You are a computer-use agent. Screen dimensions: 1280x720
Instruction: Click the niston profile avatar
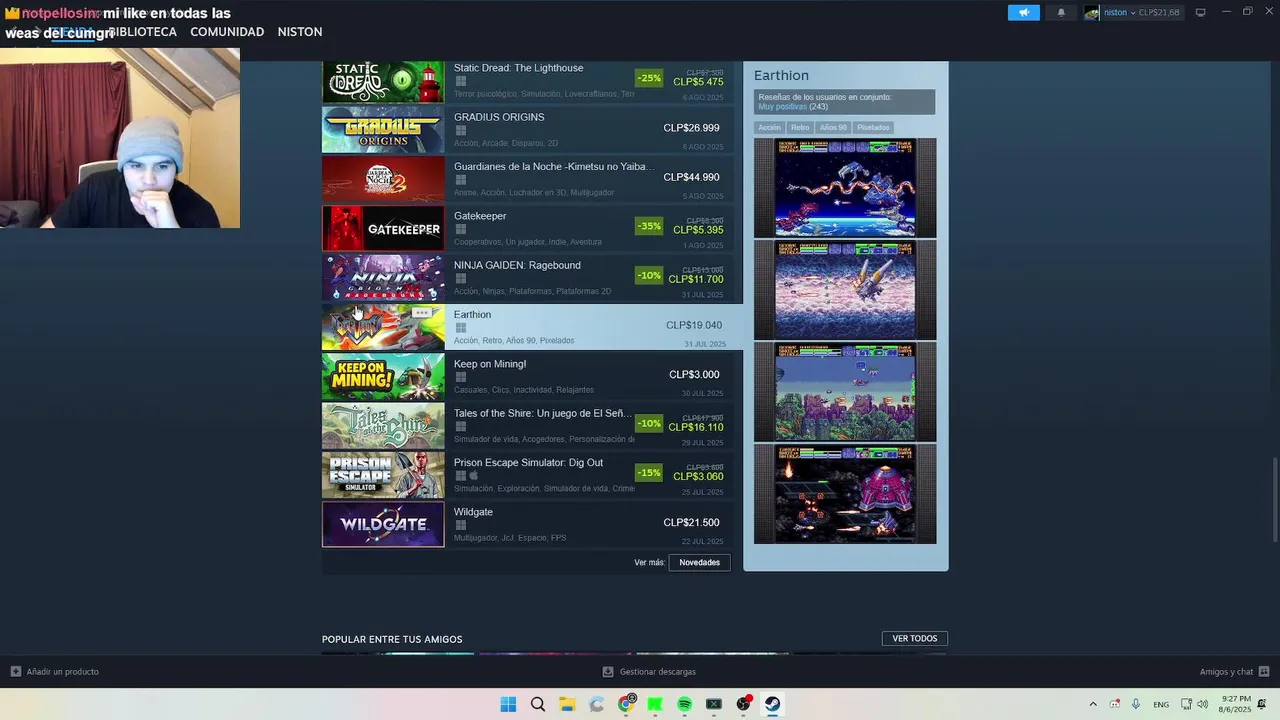click(x=1092, y=12)
